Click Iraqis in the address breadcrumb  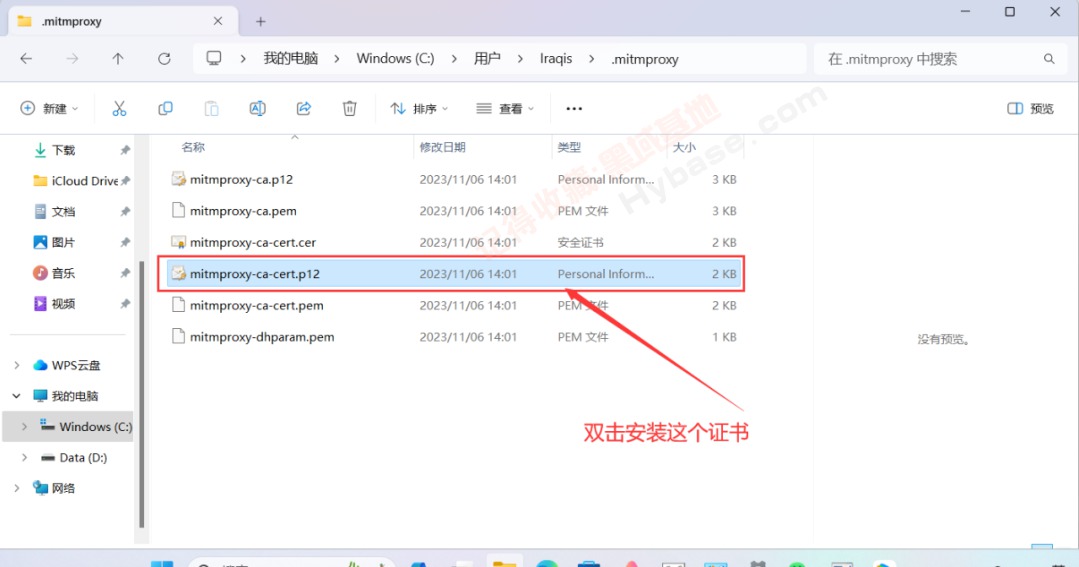pos(556,58)
